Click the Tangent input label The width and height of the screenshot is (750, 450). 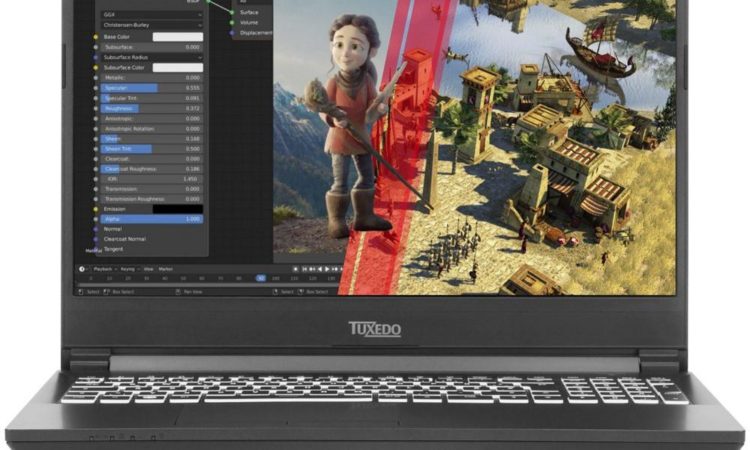click(x=113, y=249)
